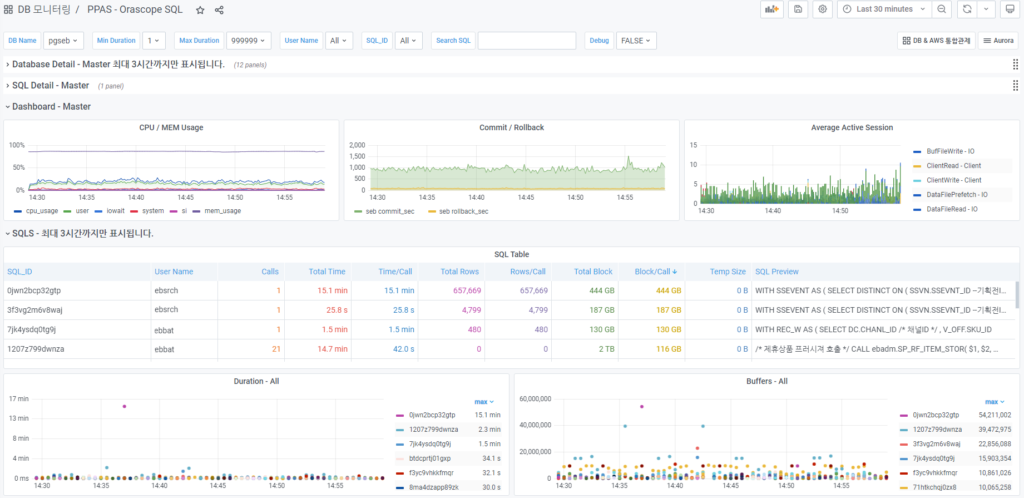Open dashboard settings gear
The width and height of the screenshot is (1024, 498).
click(822, 9)
